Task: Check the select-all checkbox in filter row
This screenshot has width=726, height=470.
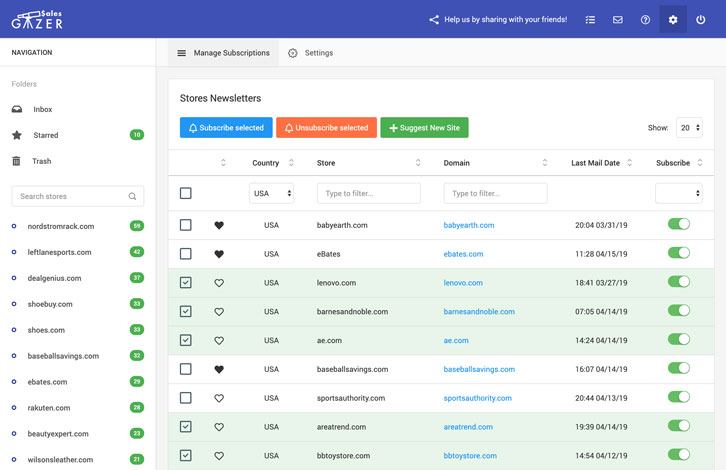Action: tap(186, 193)
